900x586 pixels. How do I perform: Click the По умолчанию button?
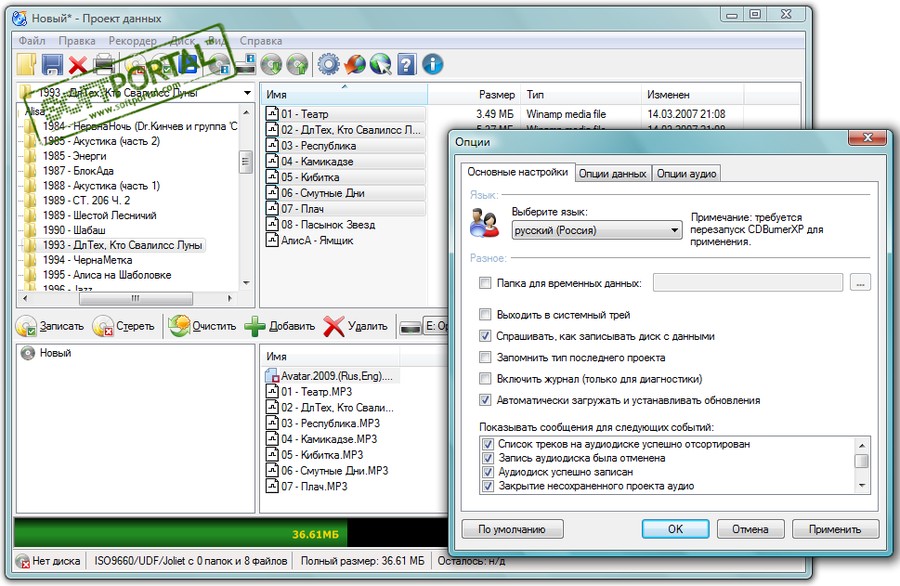click(512, 529)
